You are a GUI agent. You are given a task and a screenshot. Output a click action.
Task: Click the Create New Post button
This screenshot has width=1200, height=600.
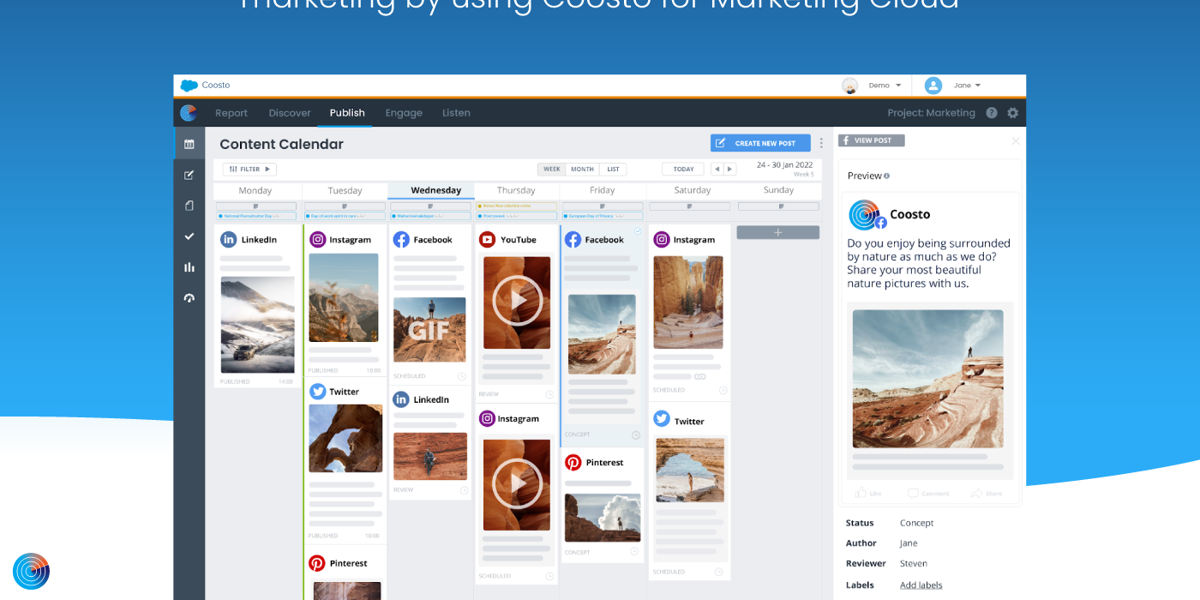pyautogui.click(x=760, y=143)
